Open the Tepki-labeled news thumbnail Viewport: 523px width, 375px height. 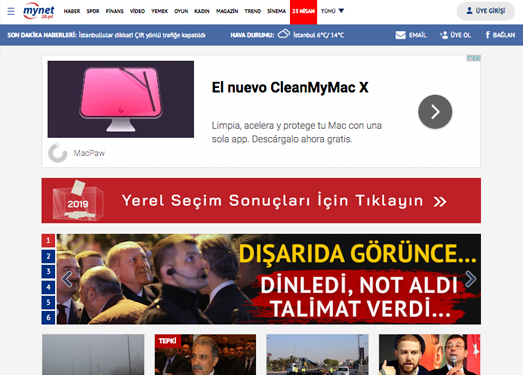click(205, 354)
